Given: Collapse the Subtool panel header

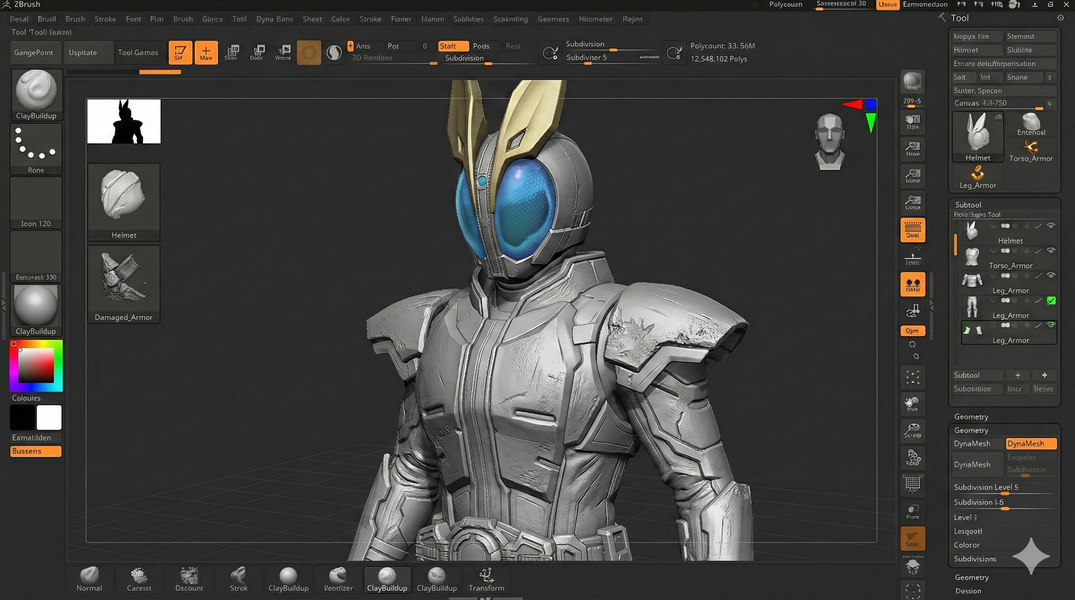Looking at the screenshot, I should 968,205.
